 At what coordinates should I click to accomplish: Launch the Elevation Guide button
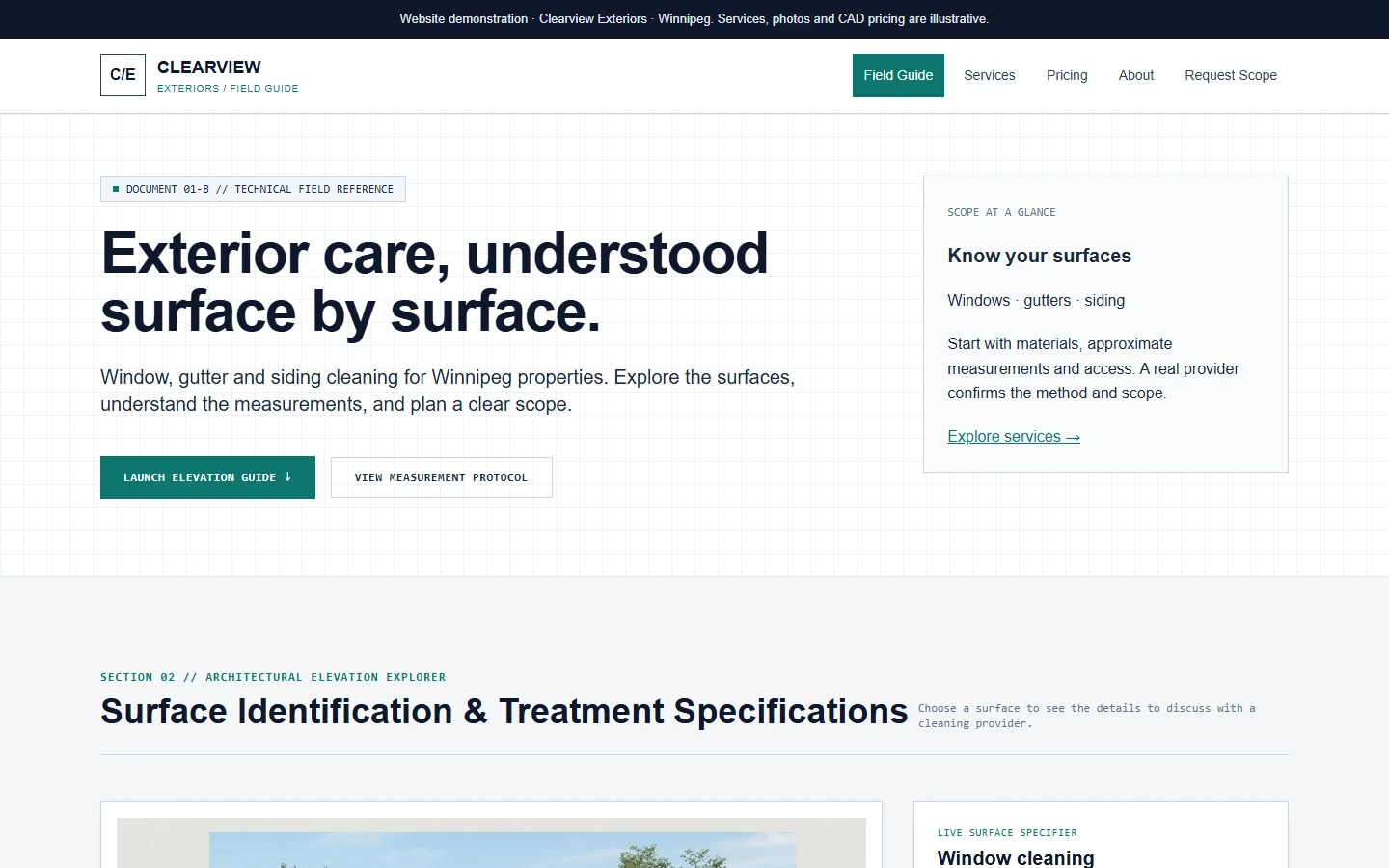point(207,477)
